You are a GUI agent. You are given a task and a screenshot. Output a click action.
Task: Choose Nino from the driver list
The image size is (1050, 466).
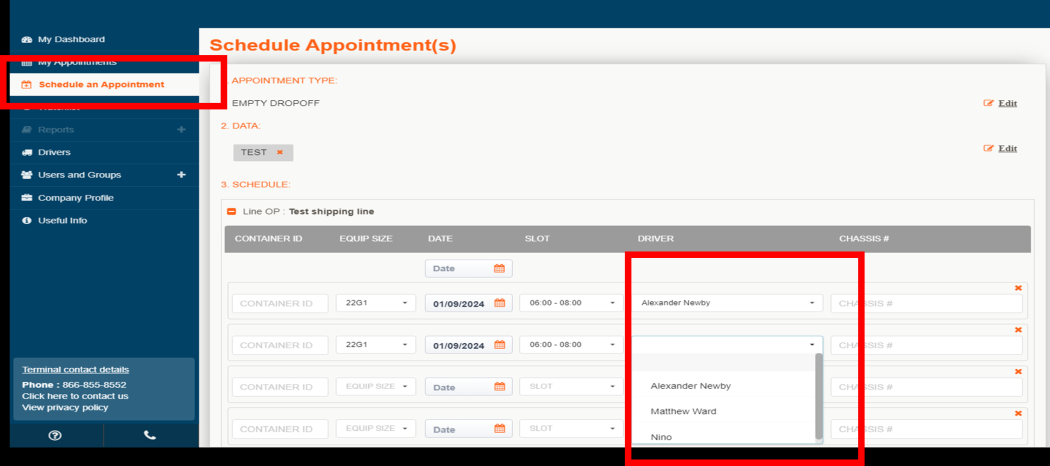tap(661, 437)
